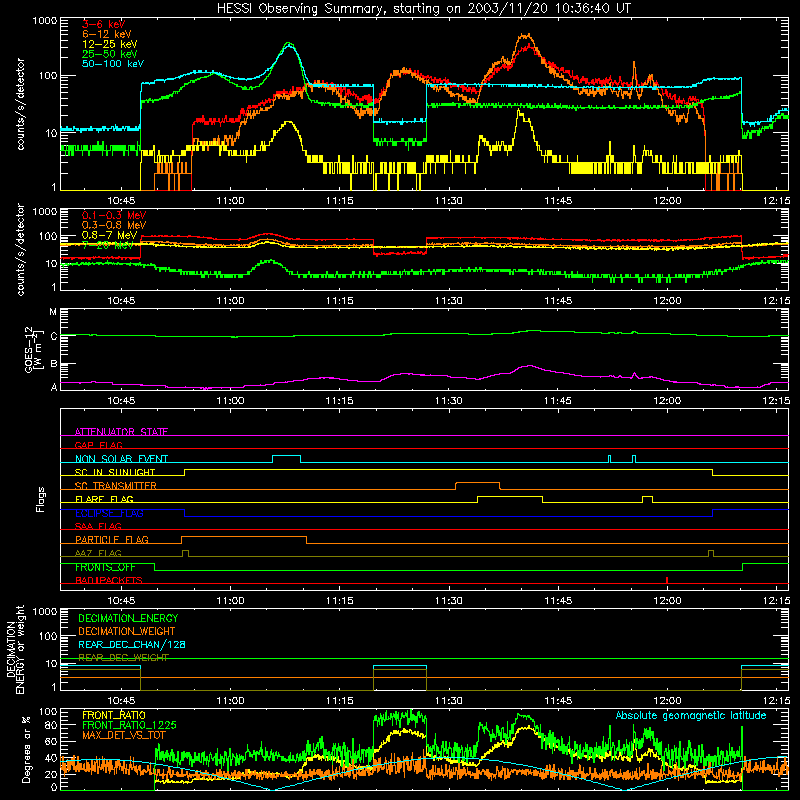Click the red BAD_PACKETS tick at 12:00

667,580
